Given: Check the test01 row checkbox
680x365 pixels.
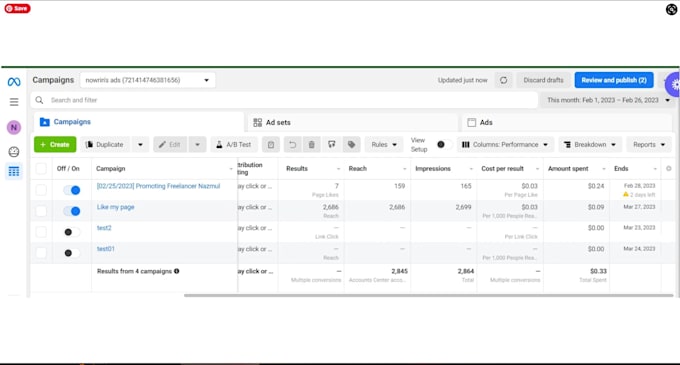Looking at the screenshot, I should (x=41, y=253).
